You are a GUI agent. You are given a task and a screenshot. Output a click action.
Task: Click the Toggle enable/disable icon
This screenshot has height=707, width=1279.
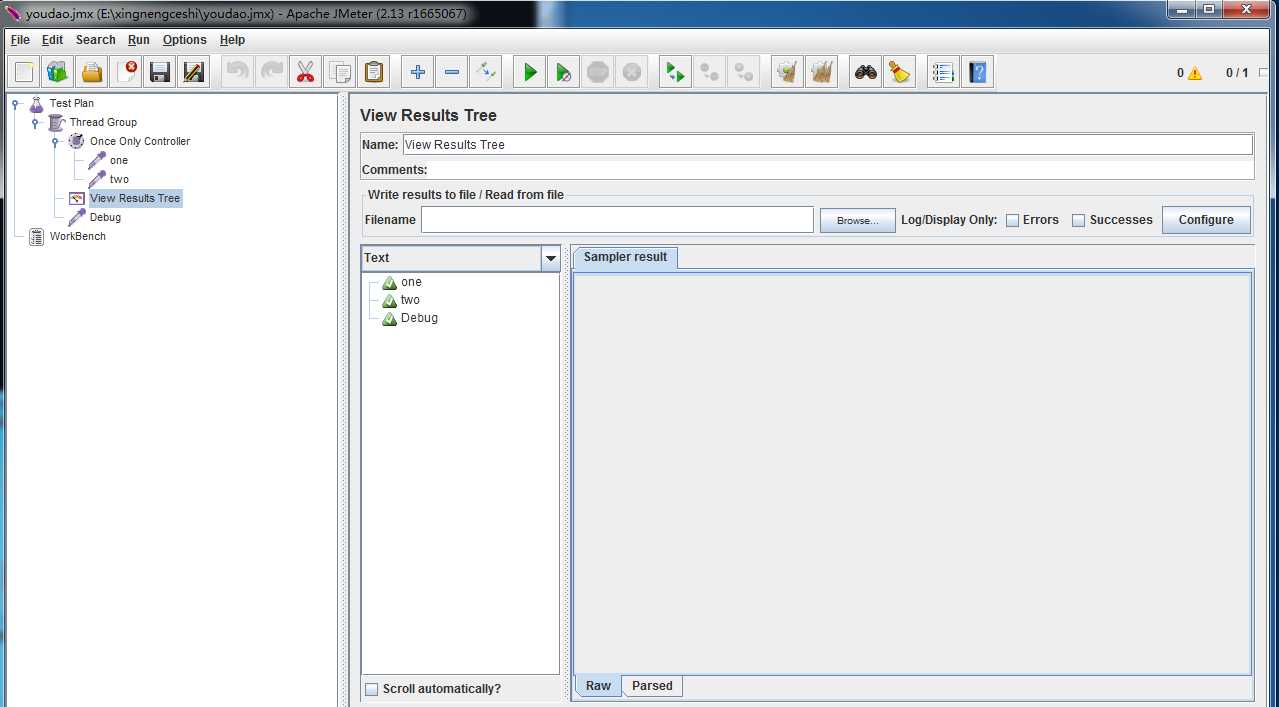click(x=486, y=72)
